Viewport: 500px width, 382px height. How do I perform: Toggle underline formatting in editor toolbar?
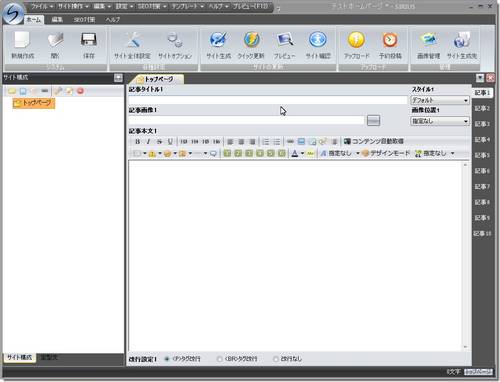click(170, 142)
